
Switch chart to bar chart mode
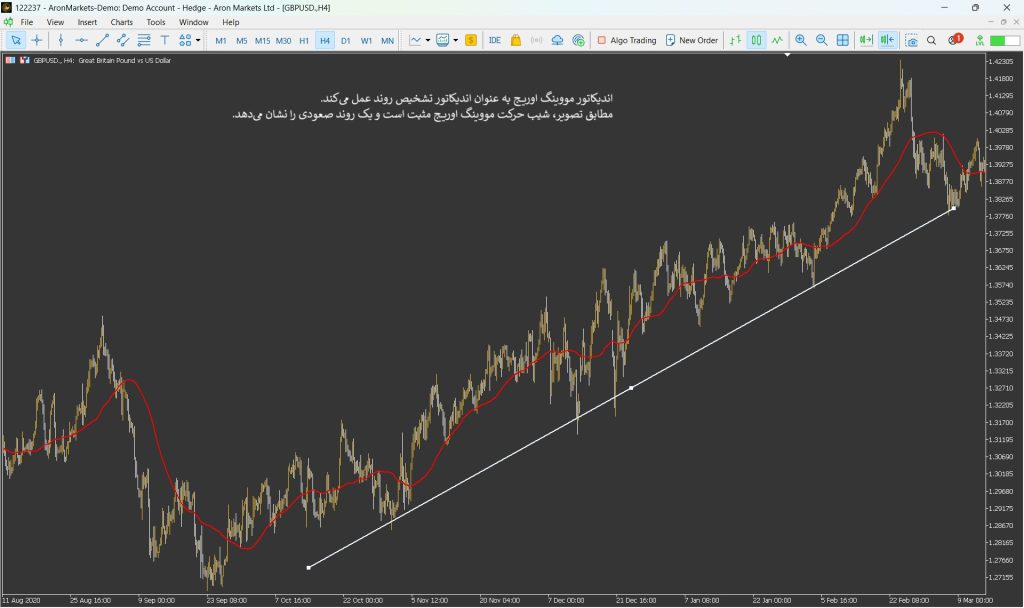coord(735,40)
